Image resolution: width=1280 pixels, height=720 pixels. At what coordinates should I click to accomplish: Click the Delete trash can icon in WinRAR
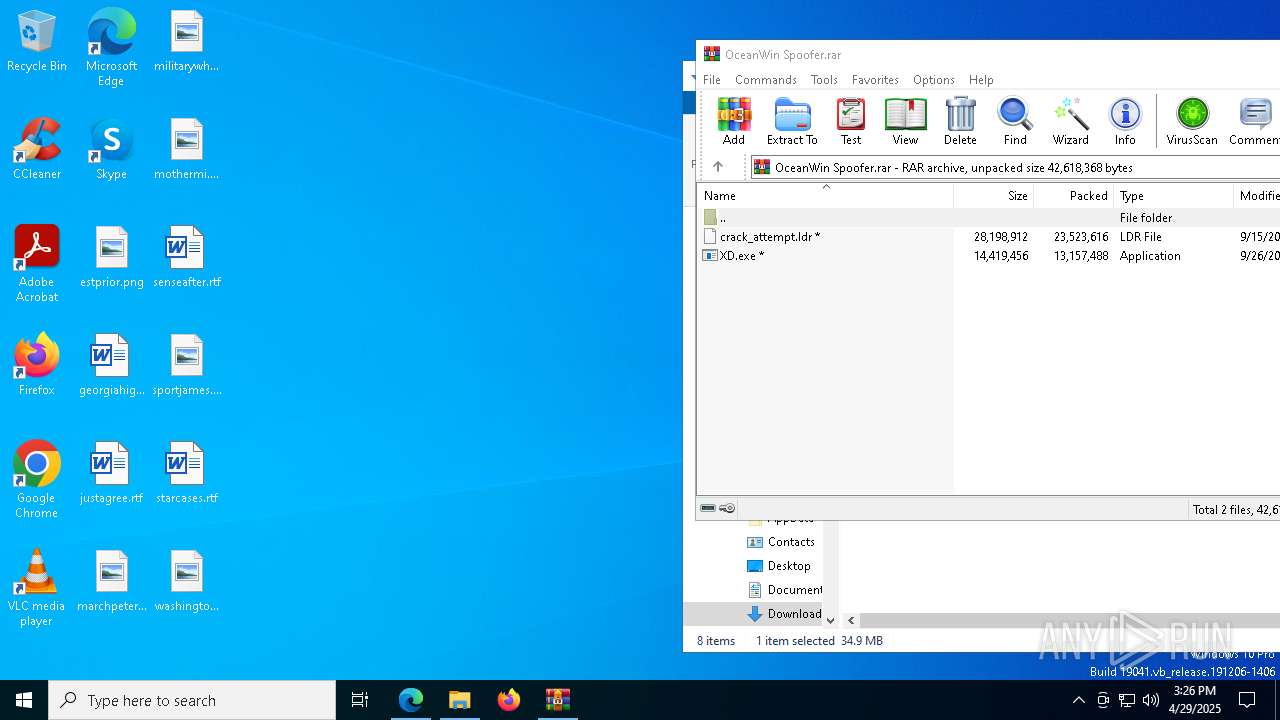click(960, 121)
